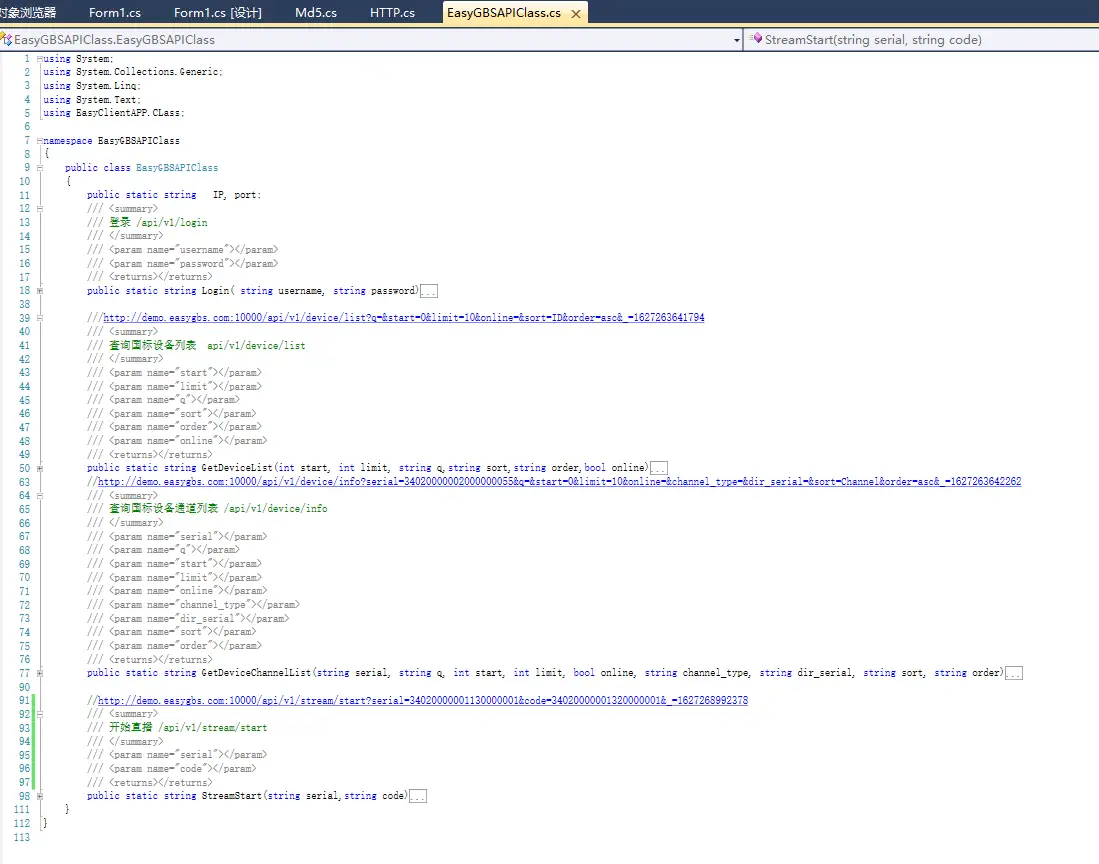Open the stream/start demo URL link
1099x864 pixels.
pyautogui.click(x=422, y=701)
